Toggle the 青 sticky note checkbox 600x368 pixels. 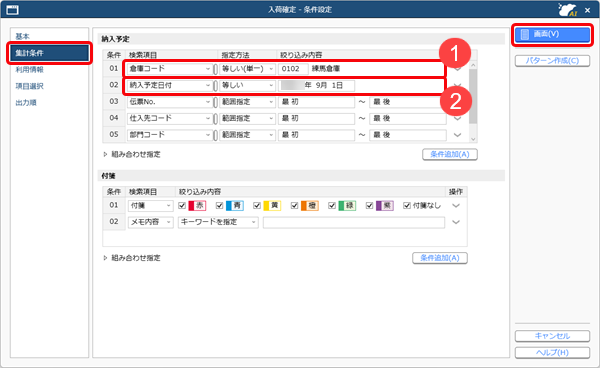pos(220,206)
